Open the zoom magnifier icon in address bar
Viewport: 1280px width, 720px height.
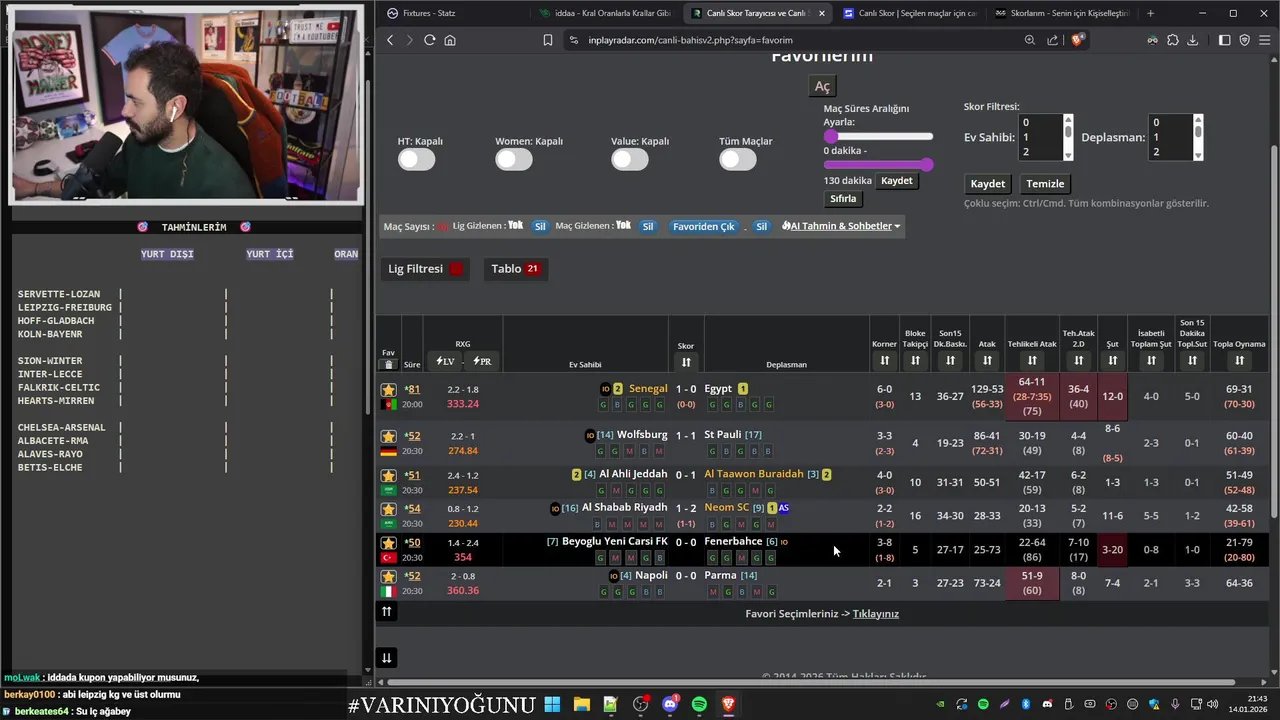click(1030, 40)
